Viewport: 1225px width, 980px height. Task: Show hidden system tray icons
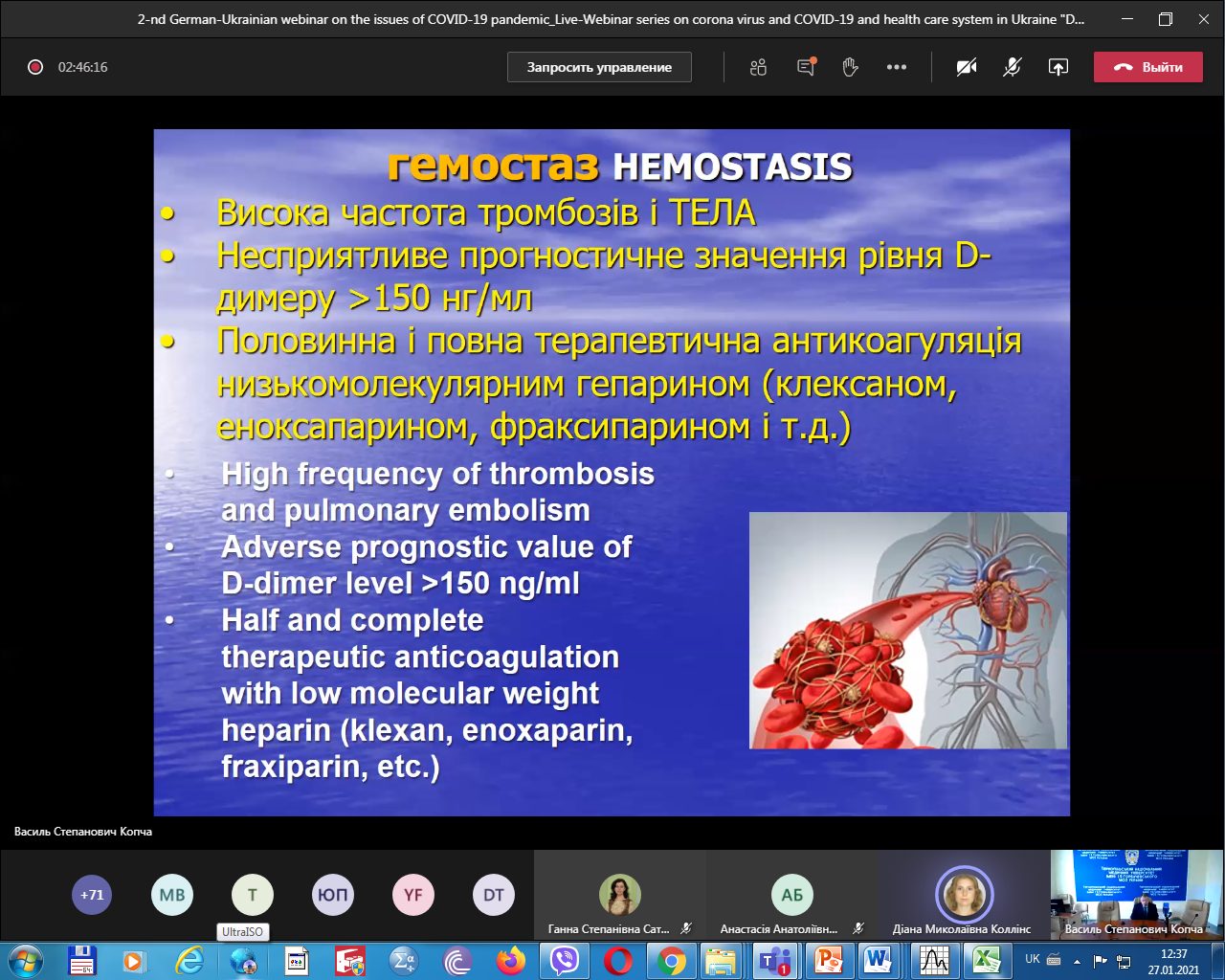coord(1077,960)
